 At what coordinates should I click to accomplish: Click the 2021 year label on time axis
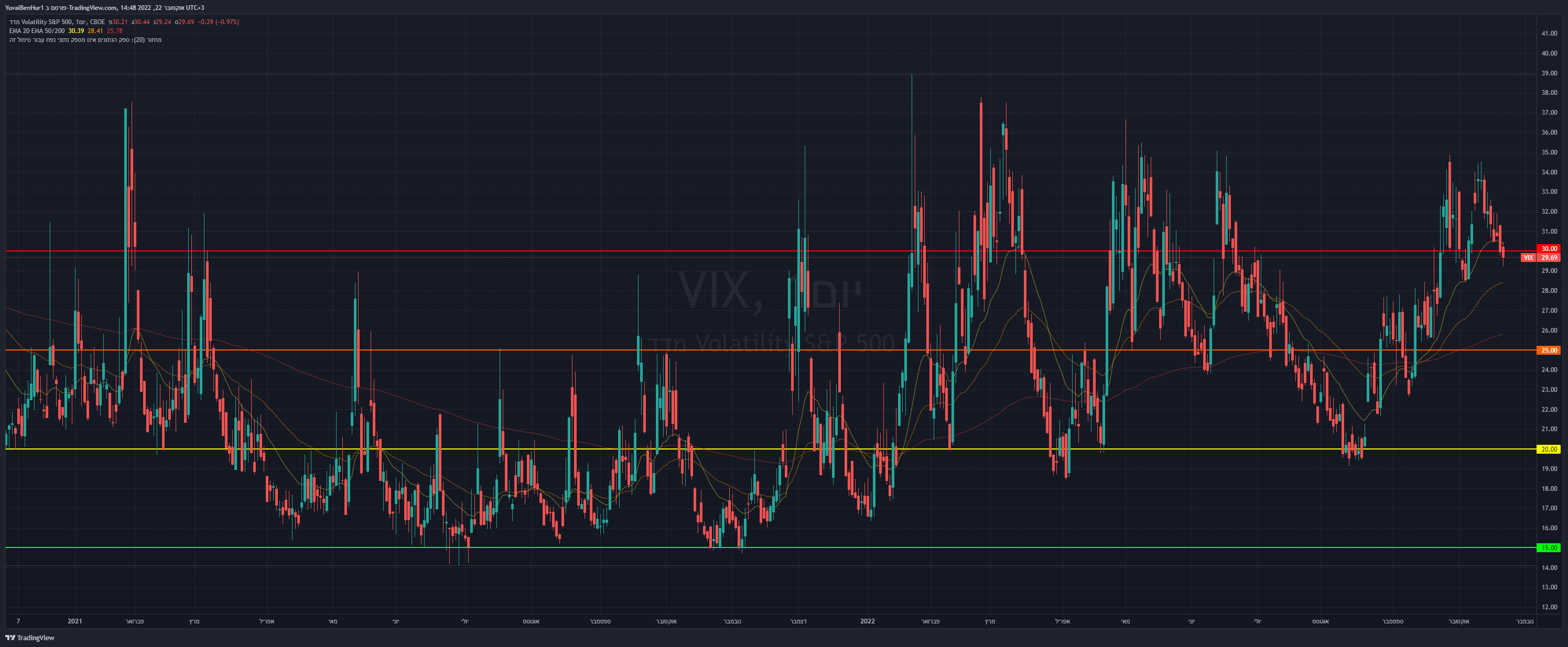click(75, 621)
